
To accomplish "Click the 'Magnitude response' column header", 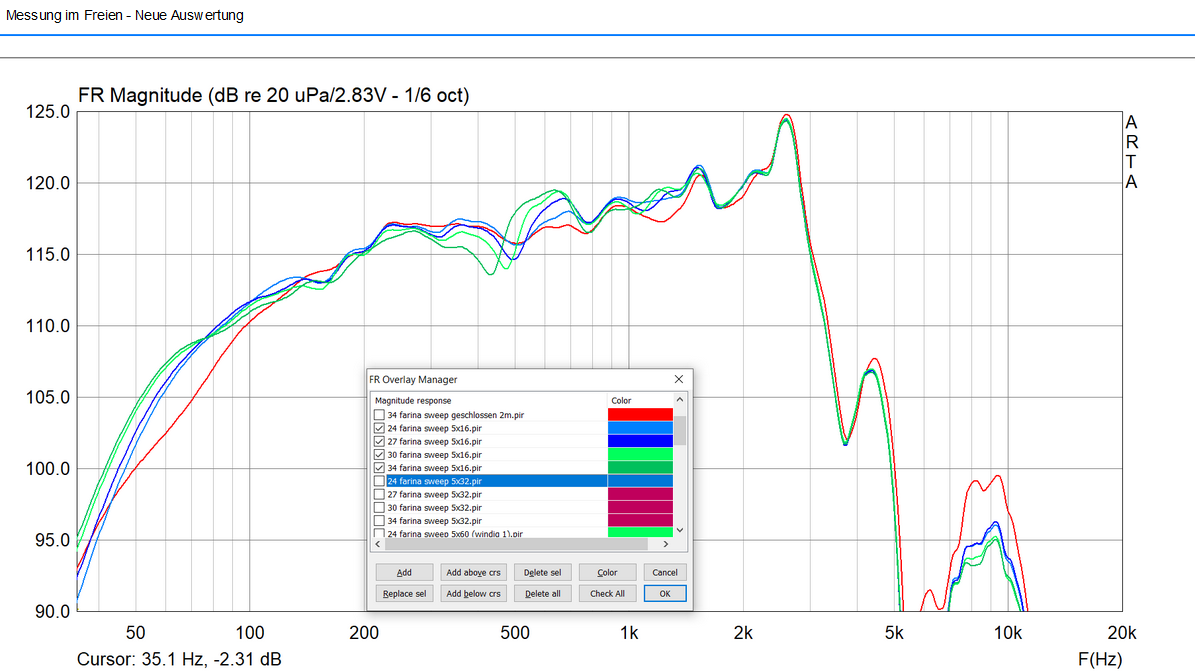I will (489, 400).
